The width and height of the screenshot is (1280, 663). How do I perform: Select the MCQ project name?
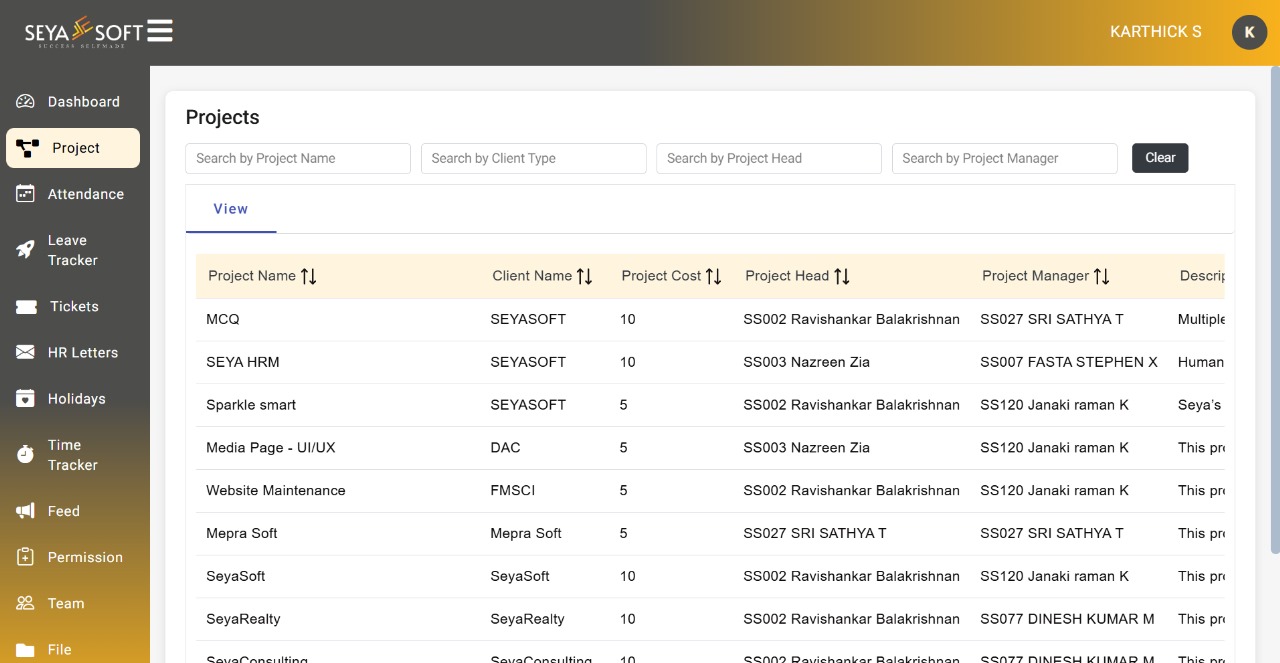click(223, 319)
